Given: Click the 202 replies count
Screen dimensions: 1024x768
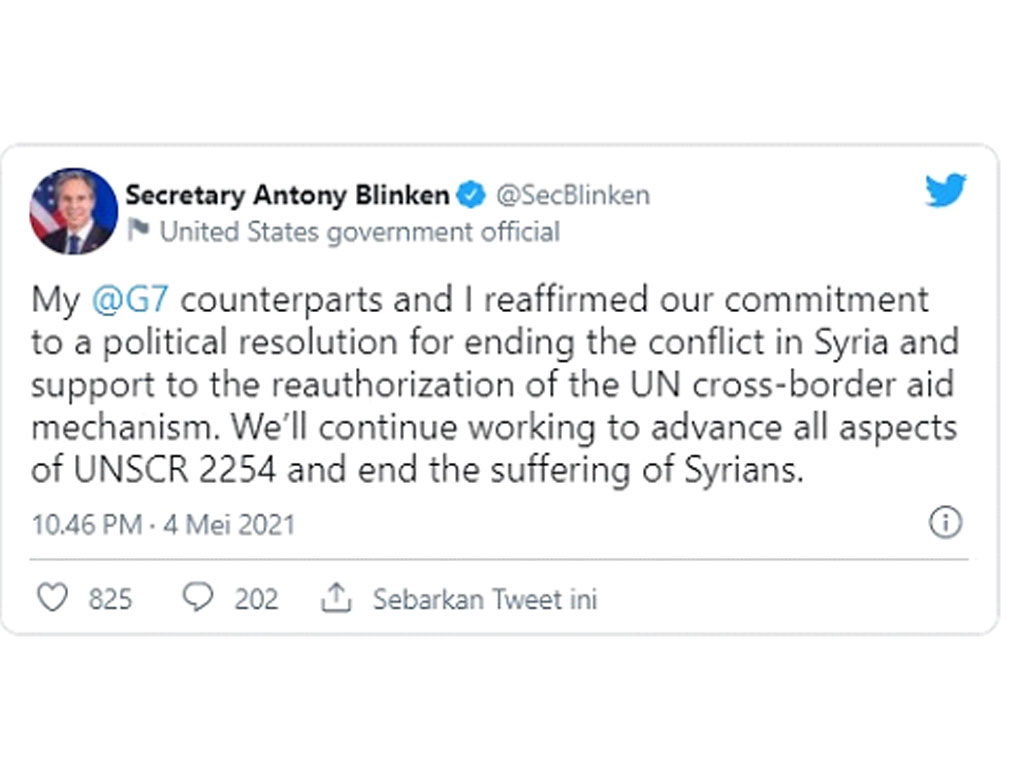Looking at the screenshot, I should (256, 599).
